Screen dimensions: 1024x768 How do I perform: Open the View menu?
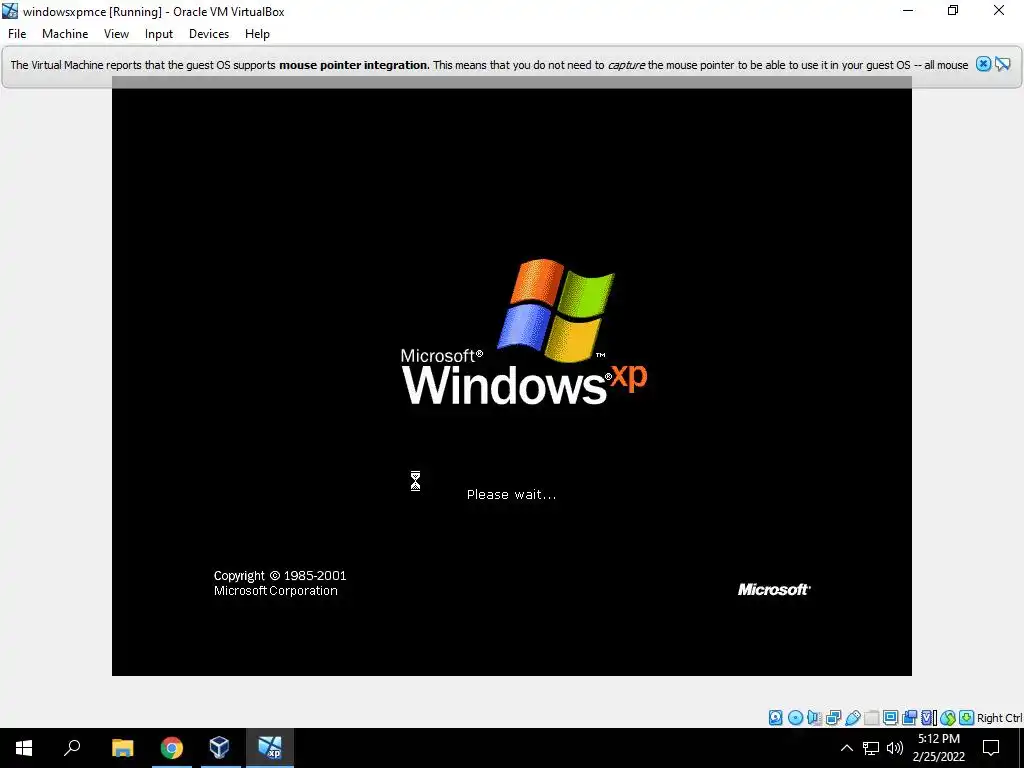[x=116, y=34]
